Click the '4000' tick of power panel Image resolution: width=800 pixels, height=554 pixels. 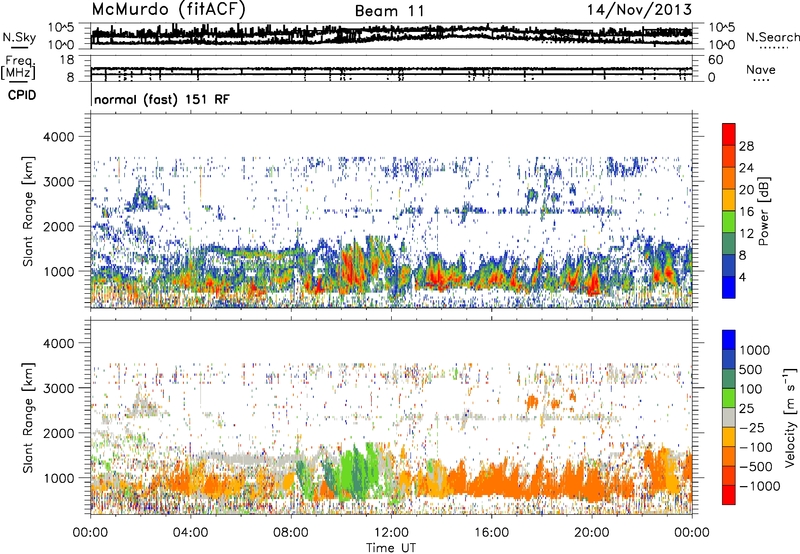[58, 137]
